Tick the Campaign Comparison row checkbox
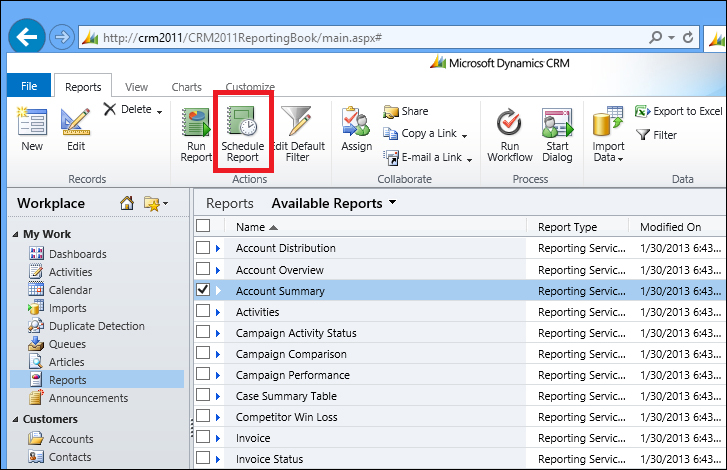Image resolution: width=727 pixels, height=470 pixels. click(204, 354)
